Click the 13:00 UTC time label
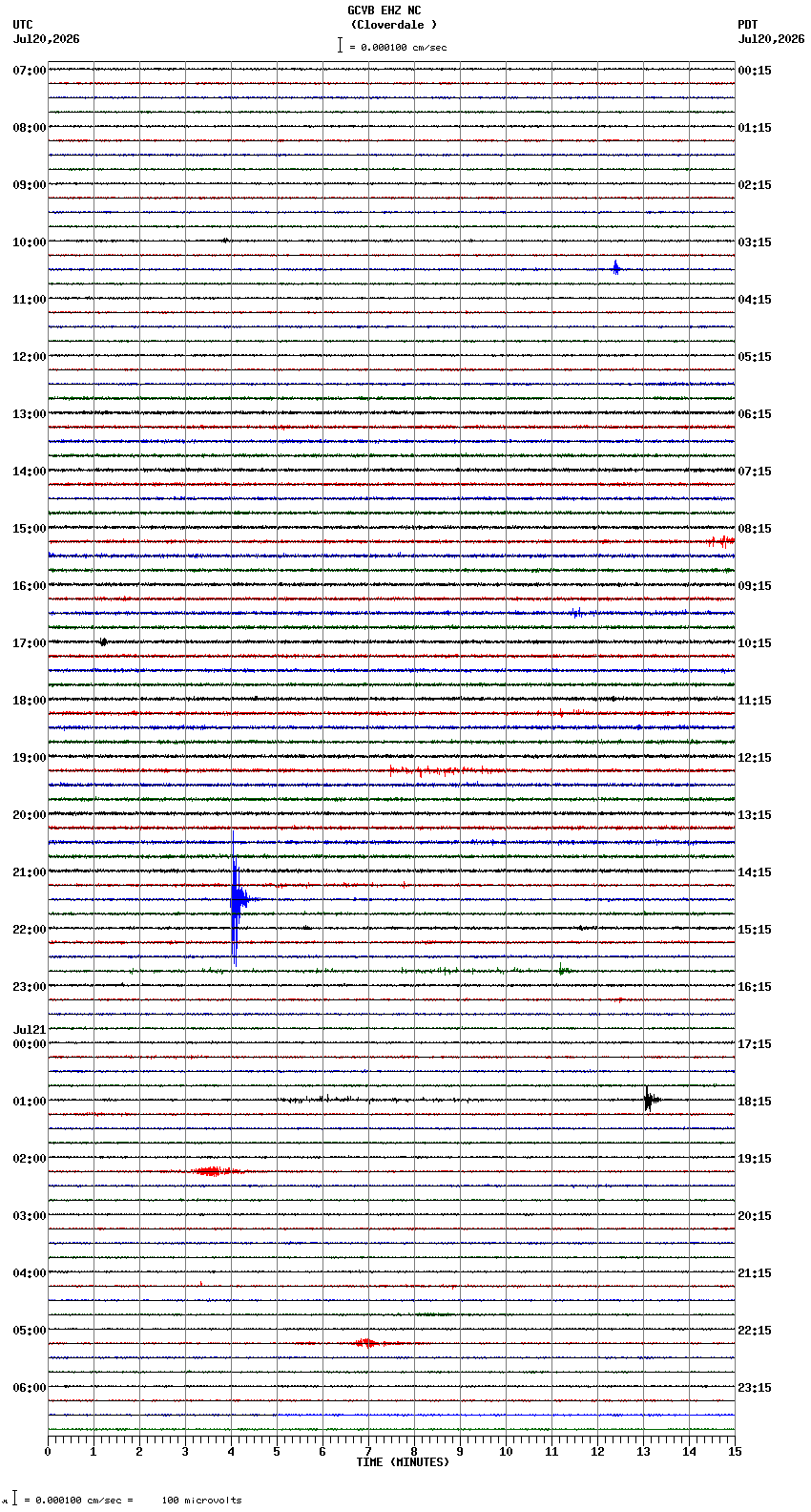Viewport: 811px width, 1512px height. tap(30, 414)
